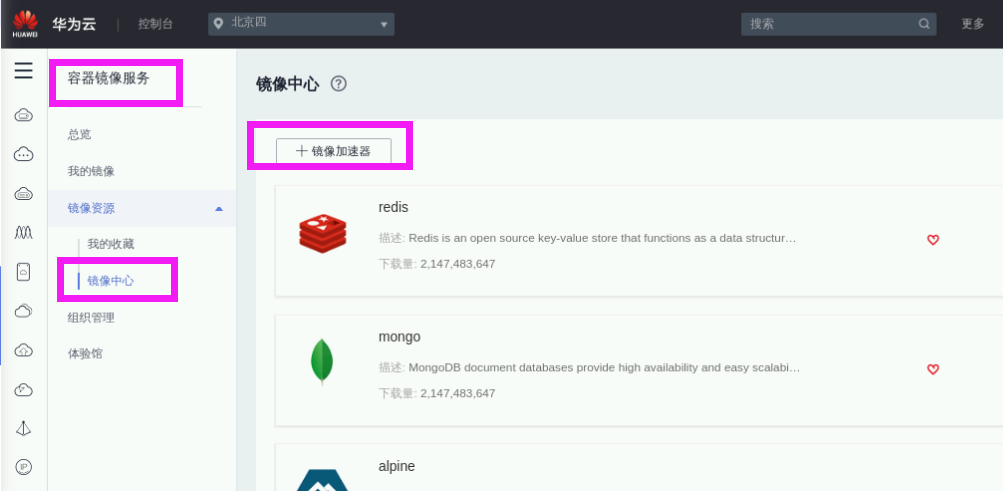Viewport: 1003px width, 491px height.
Task: Click the redis logo
Action: 322,234
